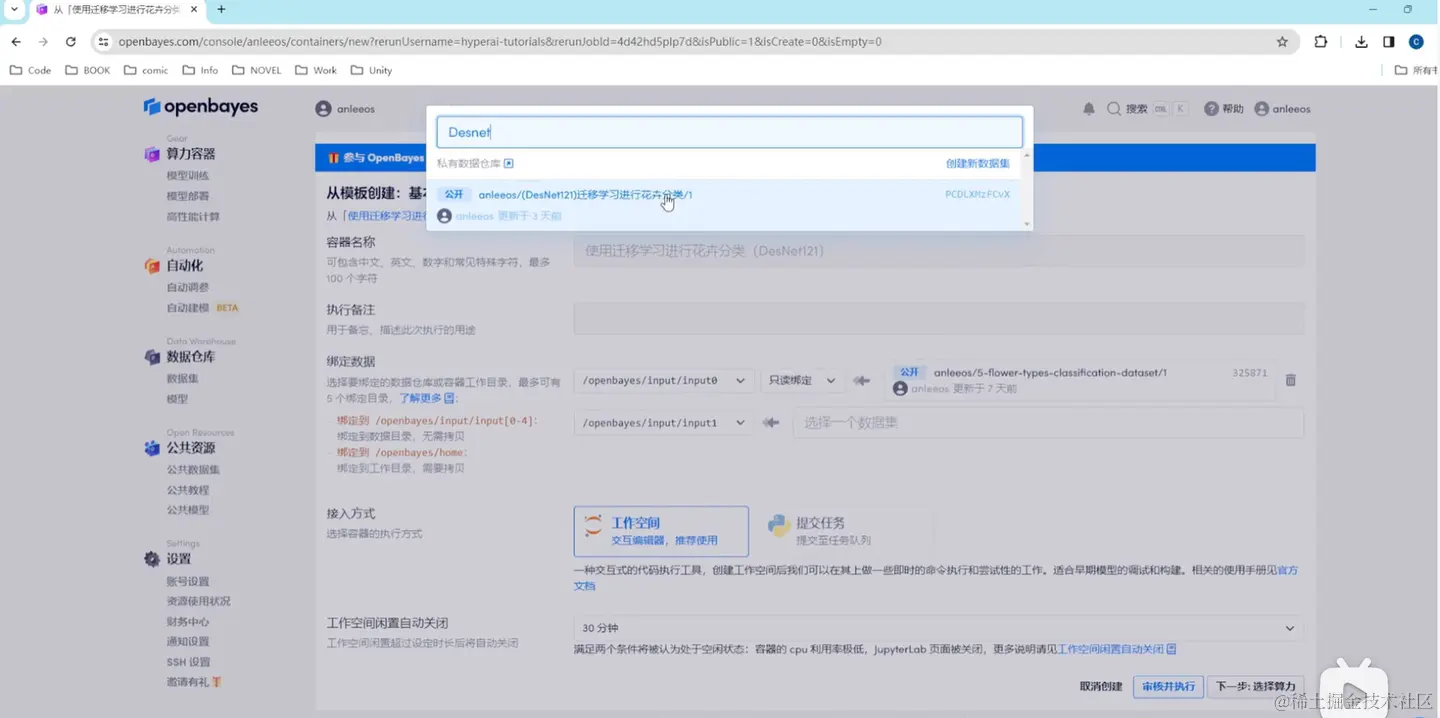Open browser downloads icon
Image resolution: width=1440 pixels, height=718 pixels.
click(x=1361, y=42)
